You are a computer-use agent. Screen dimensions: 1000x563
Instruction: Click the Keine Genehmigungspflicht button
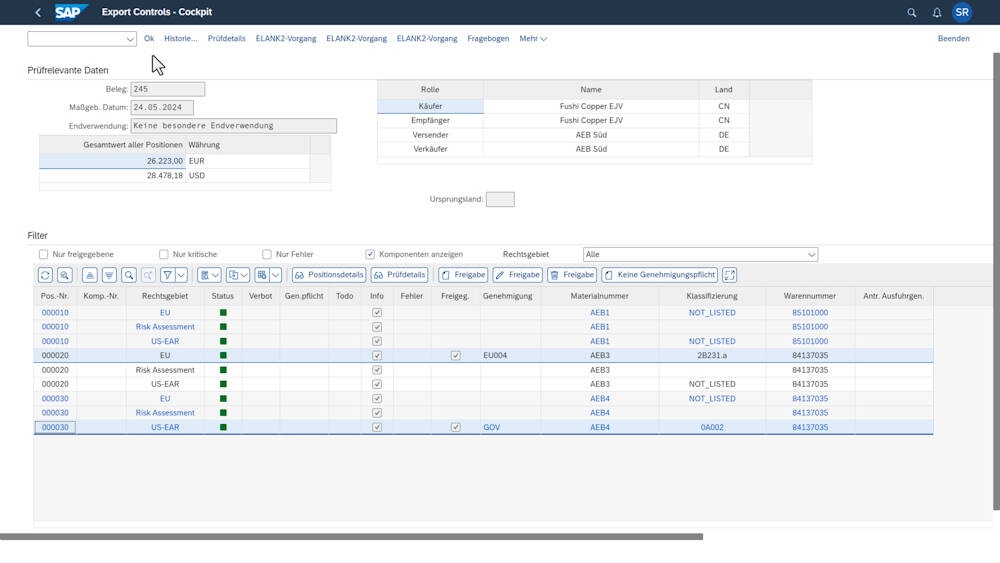(x=659, y=275)
